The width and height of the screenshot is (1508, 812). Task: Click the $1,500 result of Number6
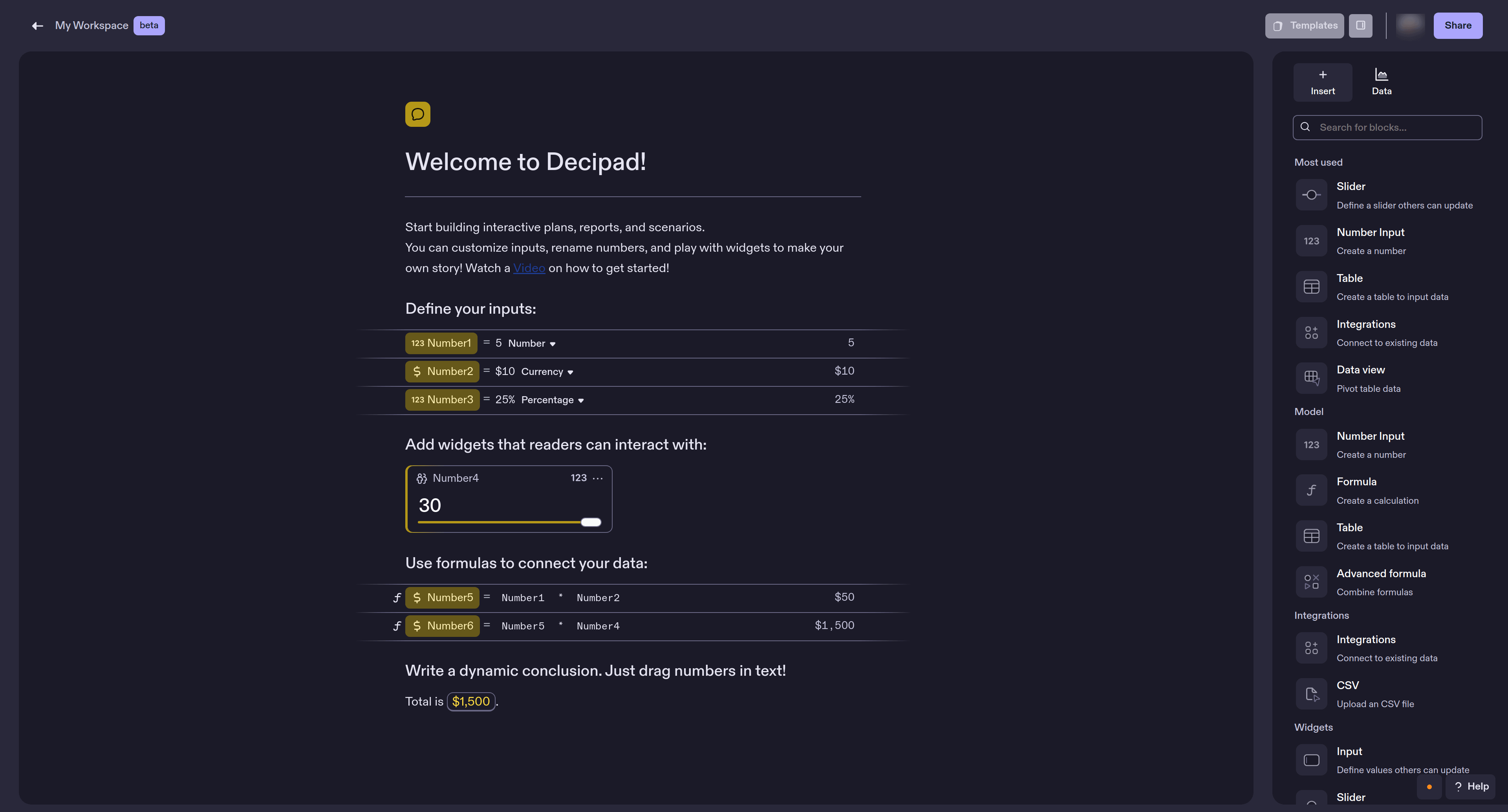pos(834,625)
